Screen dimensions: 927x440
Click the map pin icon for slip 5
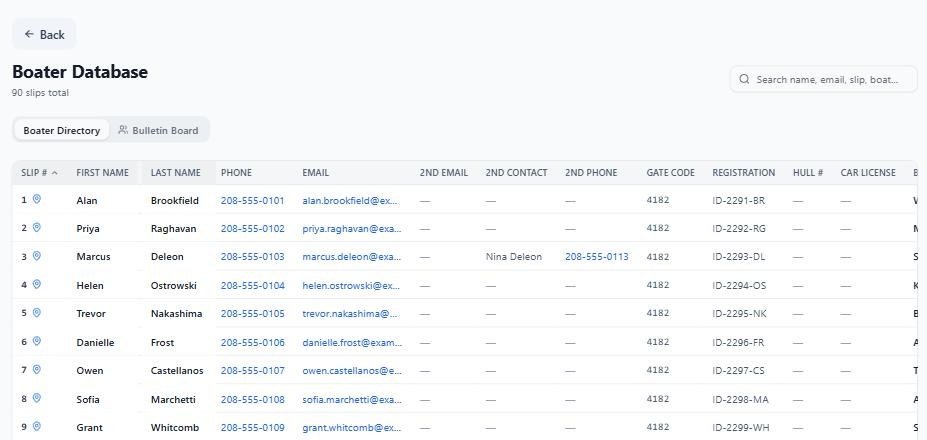[x=36, y=313]
